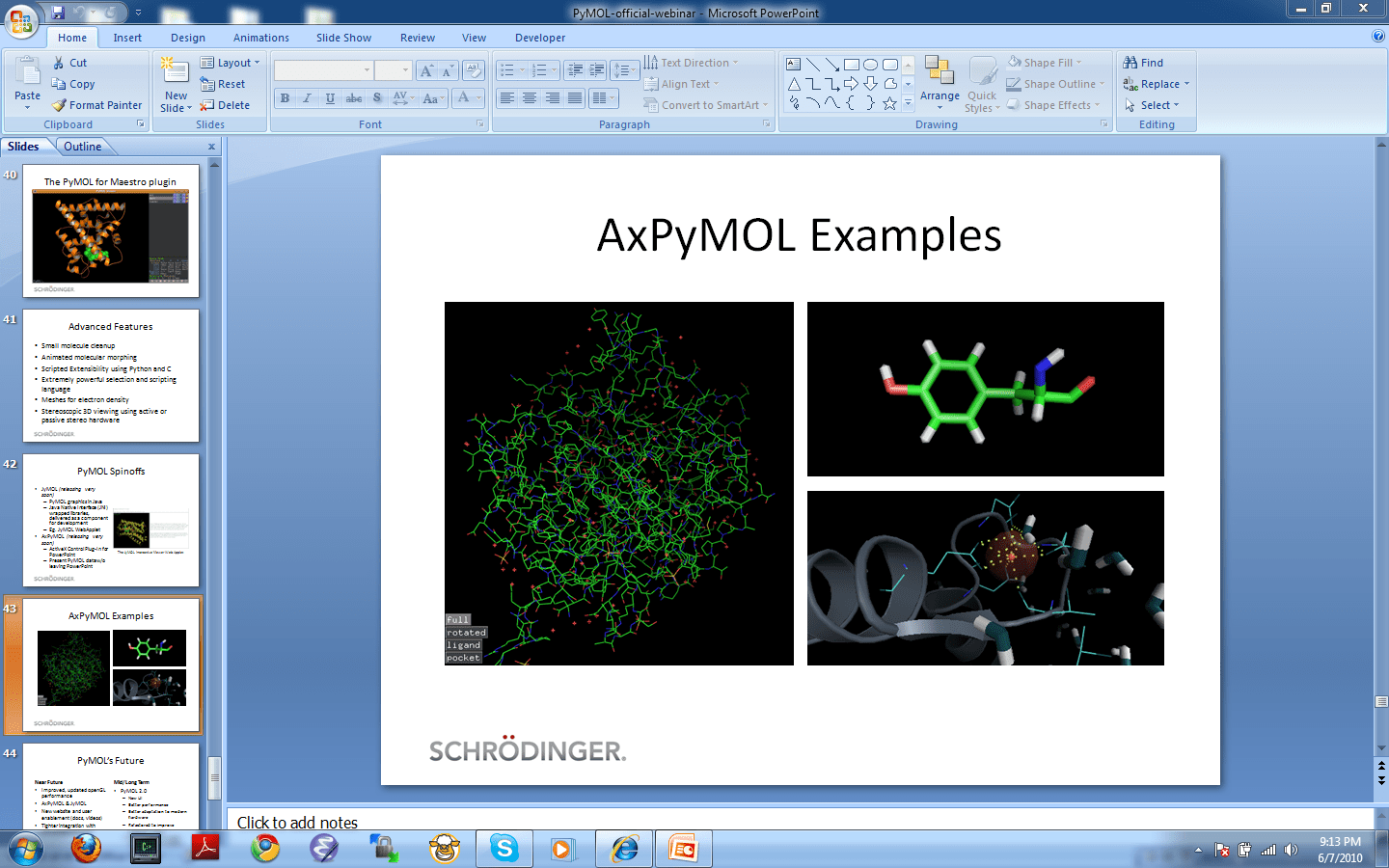1389x868 pixels.
Task: Click the Strikethrough icon
Action: pyautogui.click(x=353, y=97)
